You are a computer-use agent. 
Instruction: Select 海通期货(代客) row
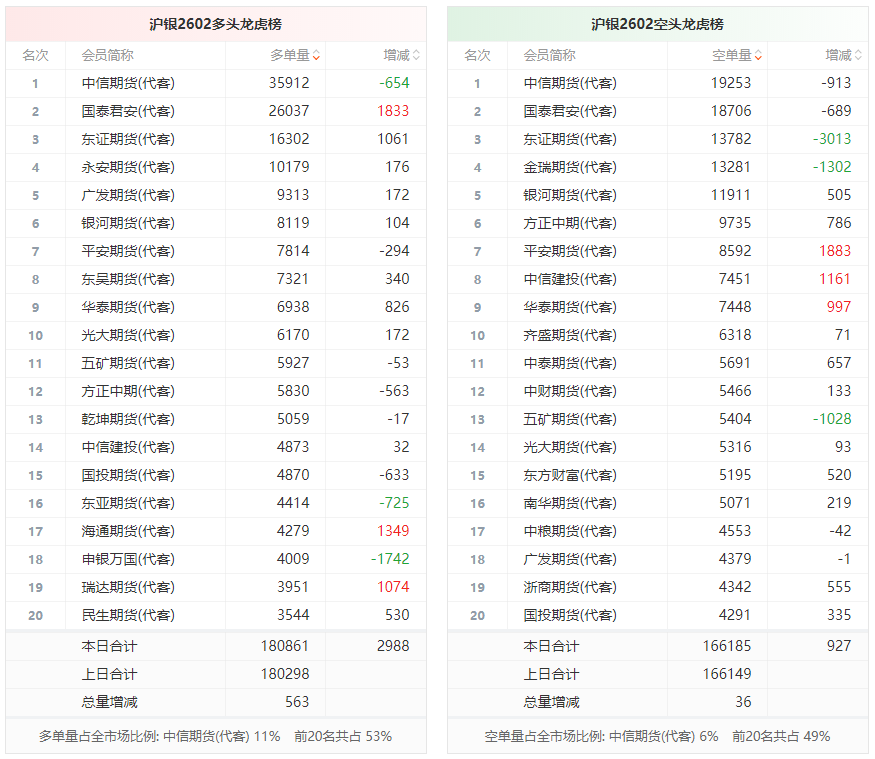tap(216, 531)
